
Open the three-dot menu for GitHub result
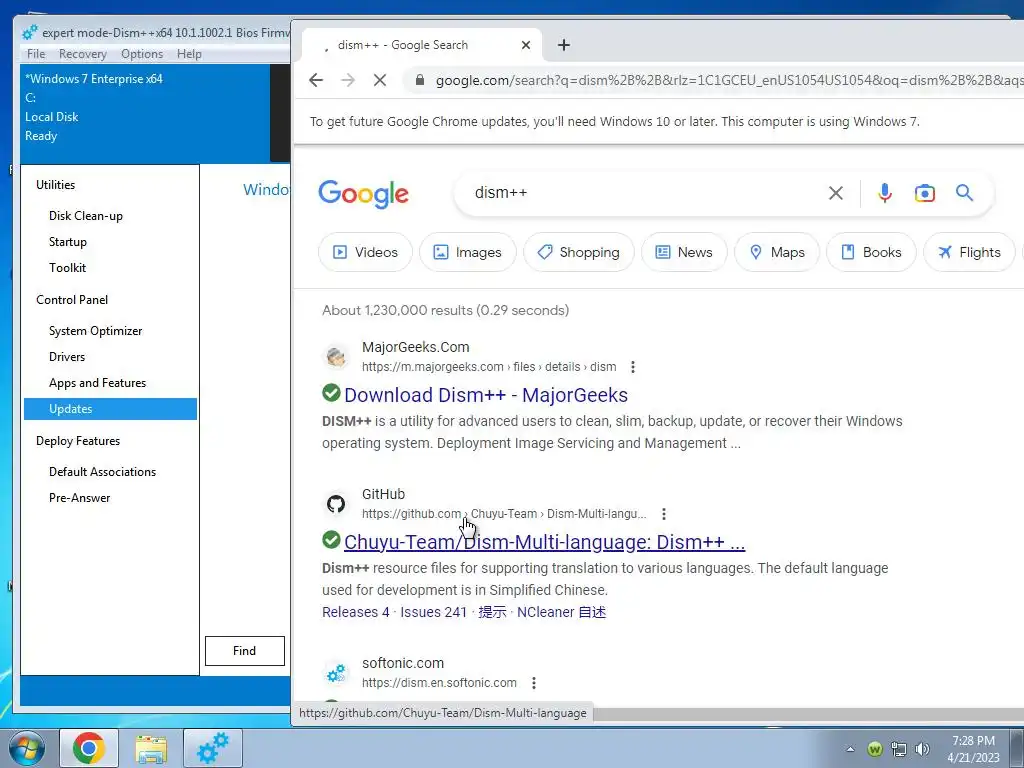pos(664,514)
